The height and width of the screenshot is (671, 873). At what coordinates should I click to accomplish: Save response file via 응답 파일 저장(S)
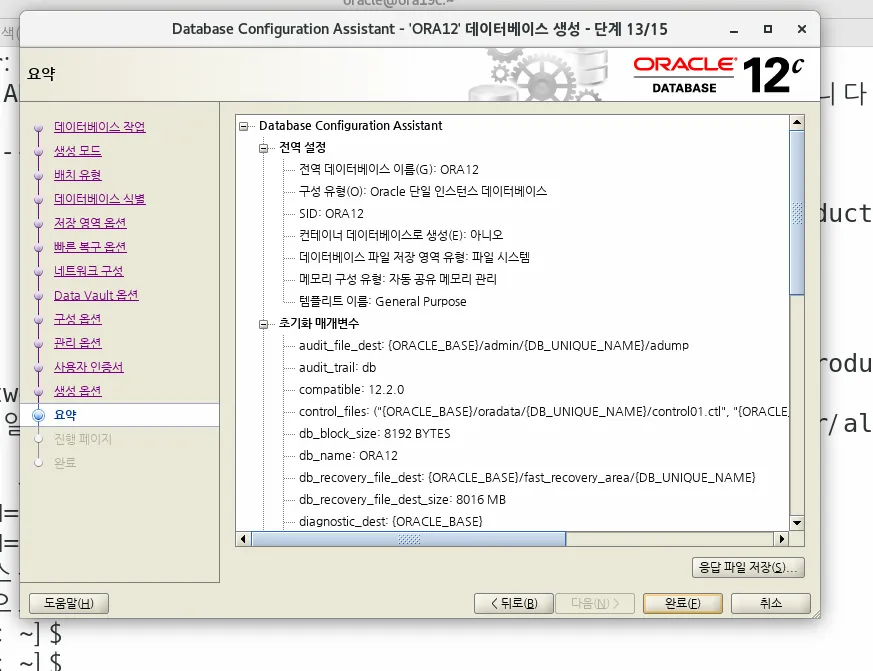pos(748,567)
